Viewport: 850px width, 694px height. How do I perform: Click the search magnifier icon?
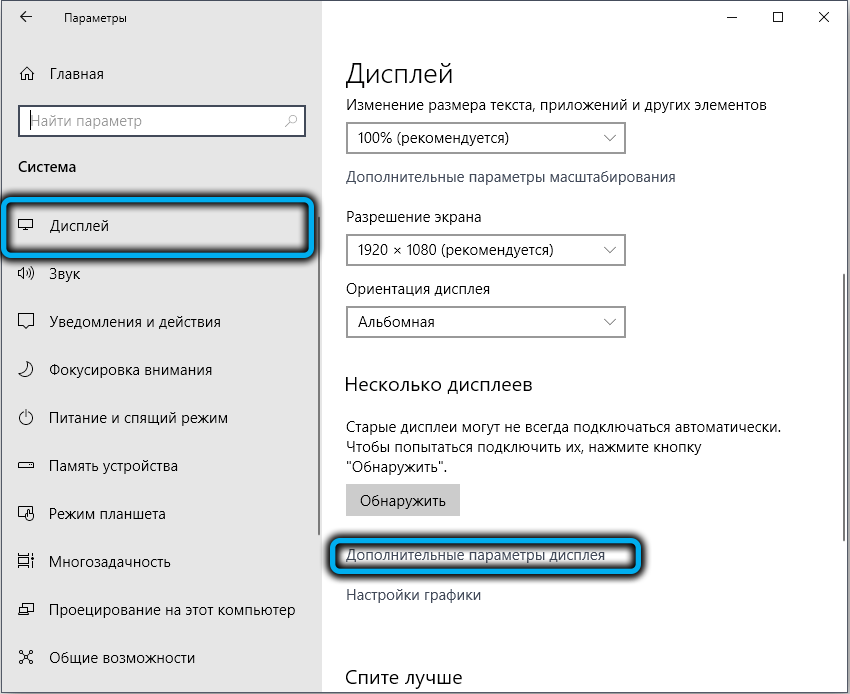[291, 121]
